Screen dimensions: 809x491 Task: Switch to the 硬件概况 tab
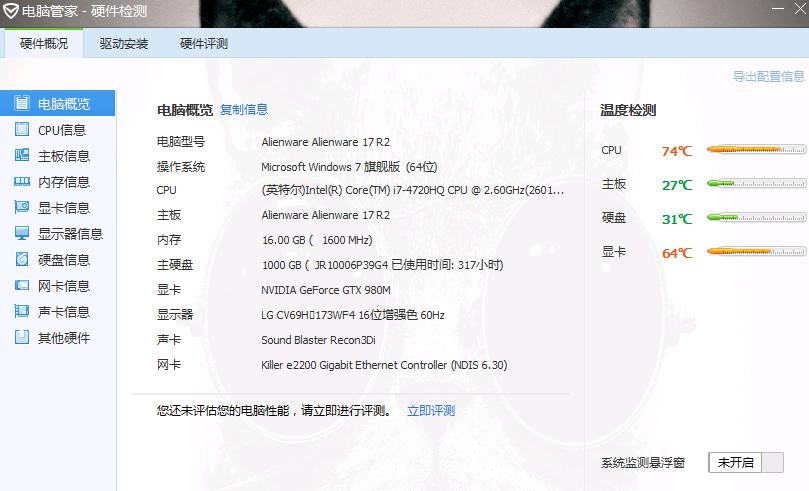[x=44, y=43]
